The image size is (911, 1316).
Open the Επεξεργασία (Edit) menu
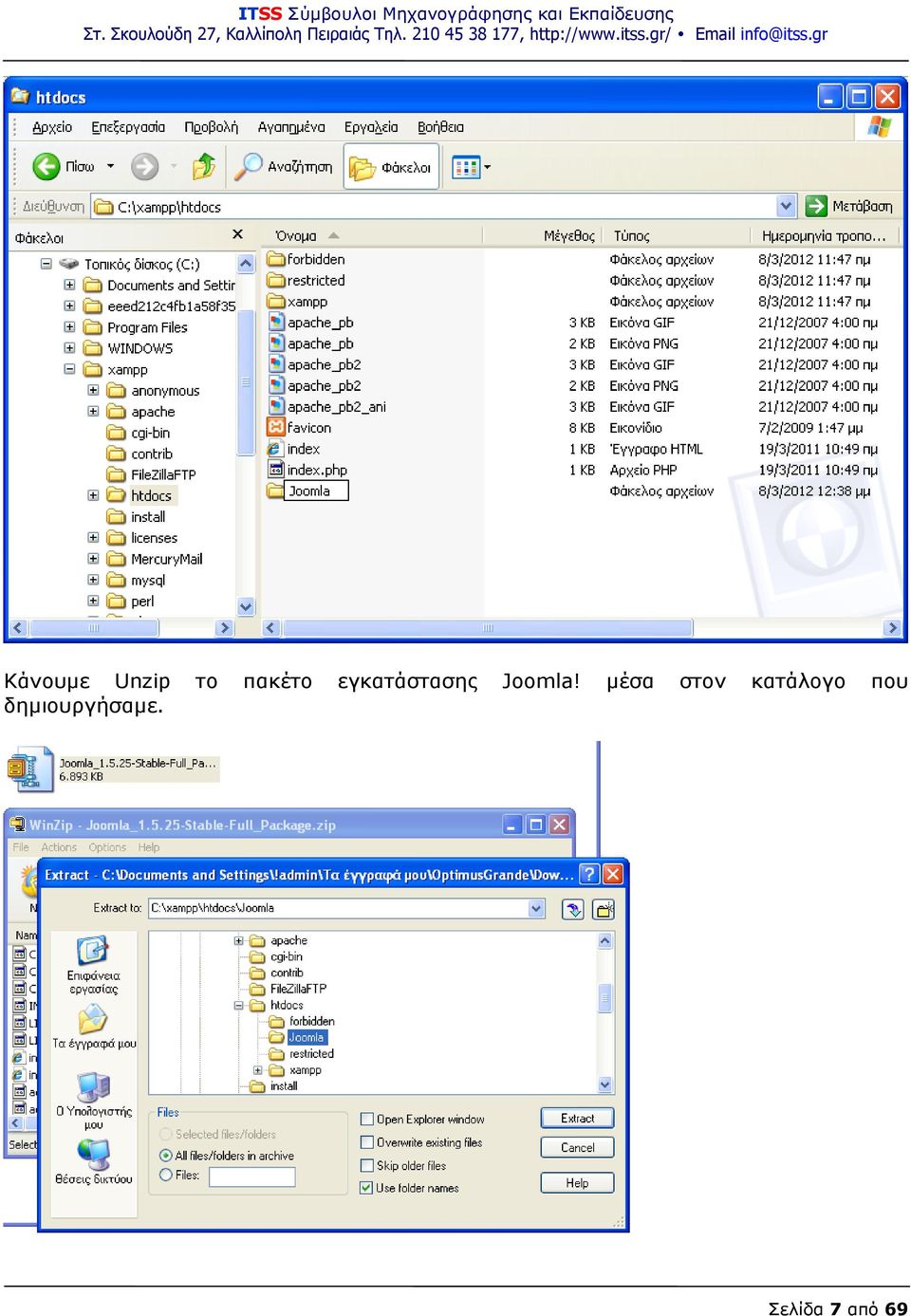pyautogui.click(x=128, y=127)
